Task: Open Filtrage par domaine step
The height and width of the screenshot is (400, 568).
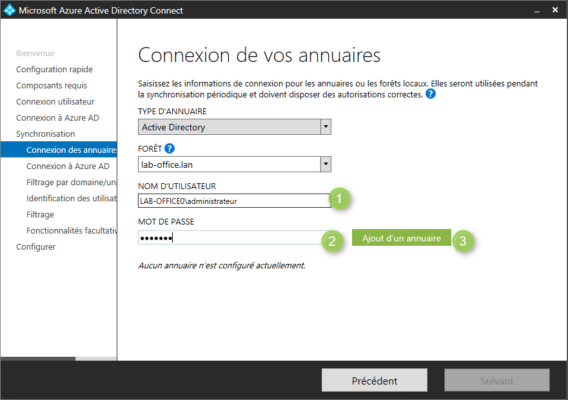Action: click(71, 182)
